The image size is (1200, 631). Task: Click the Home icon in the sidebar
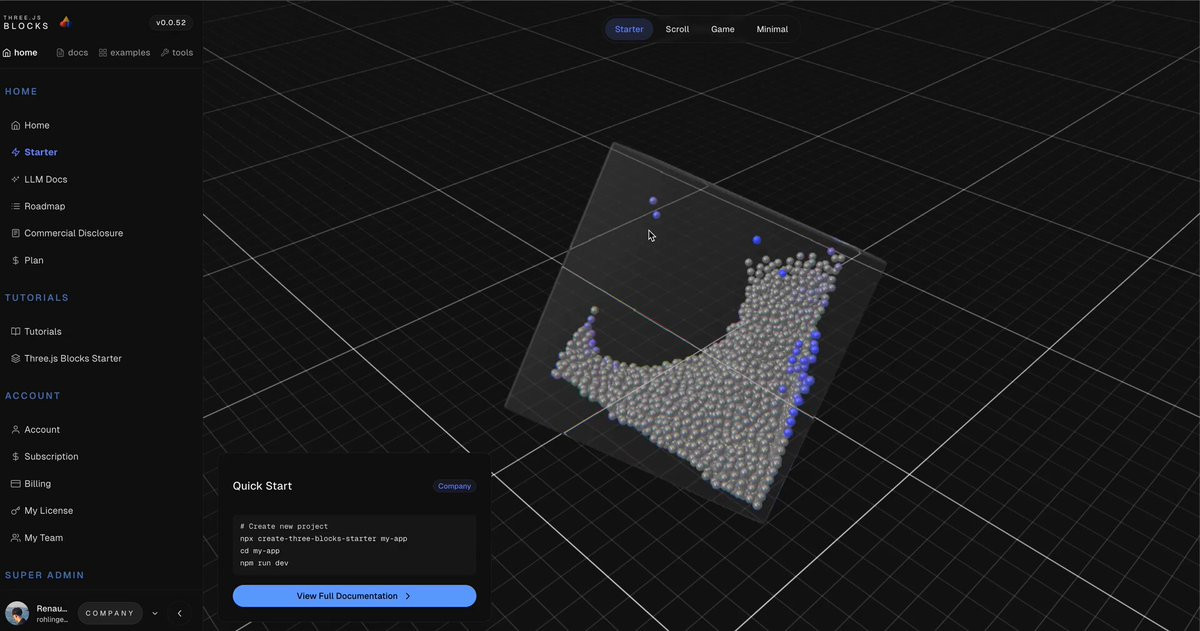coord(15,125)
